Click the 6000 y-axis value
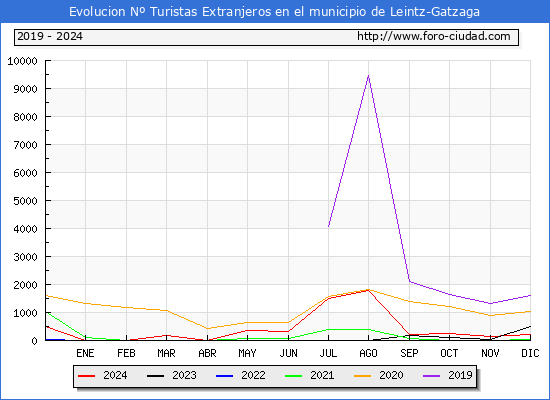Viewport: 550px width, 400px height. pyautogui.click(x=25, y=173)
